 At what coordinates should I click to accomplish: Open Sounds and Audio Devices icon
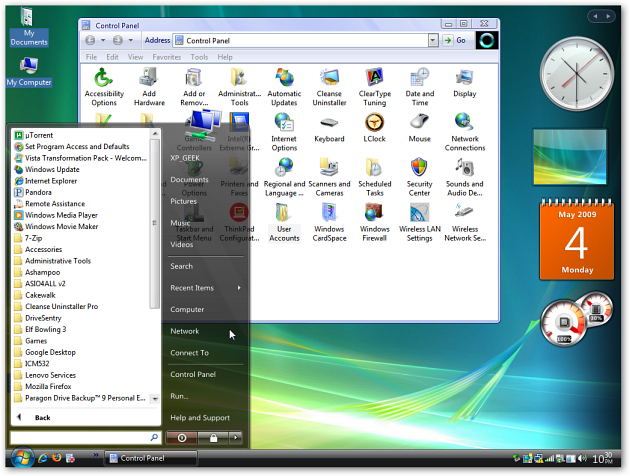[464, 177]
